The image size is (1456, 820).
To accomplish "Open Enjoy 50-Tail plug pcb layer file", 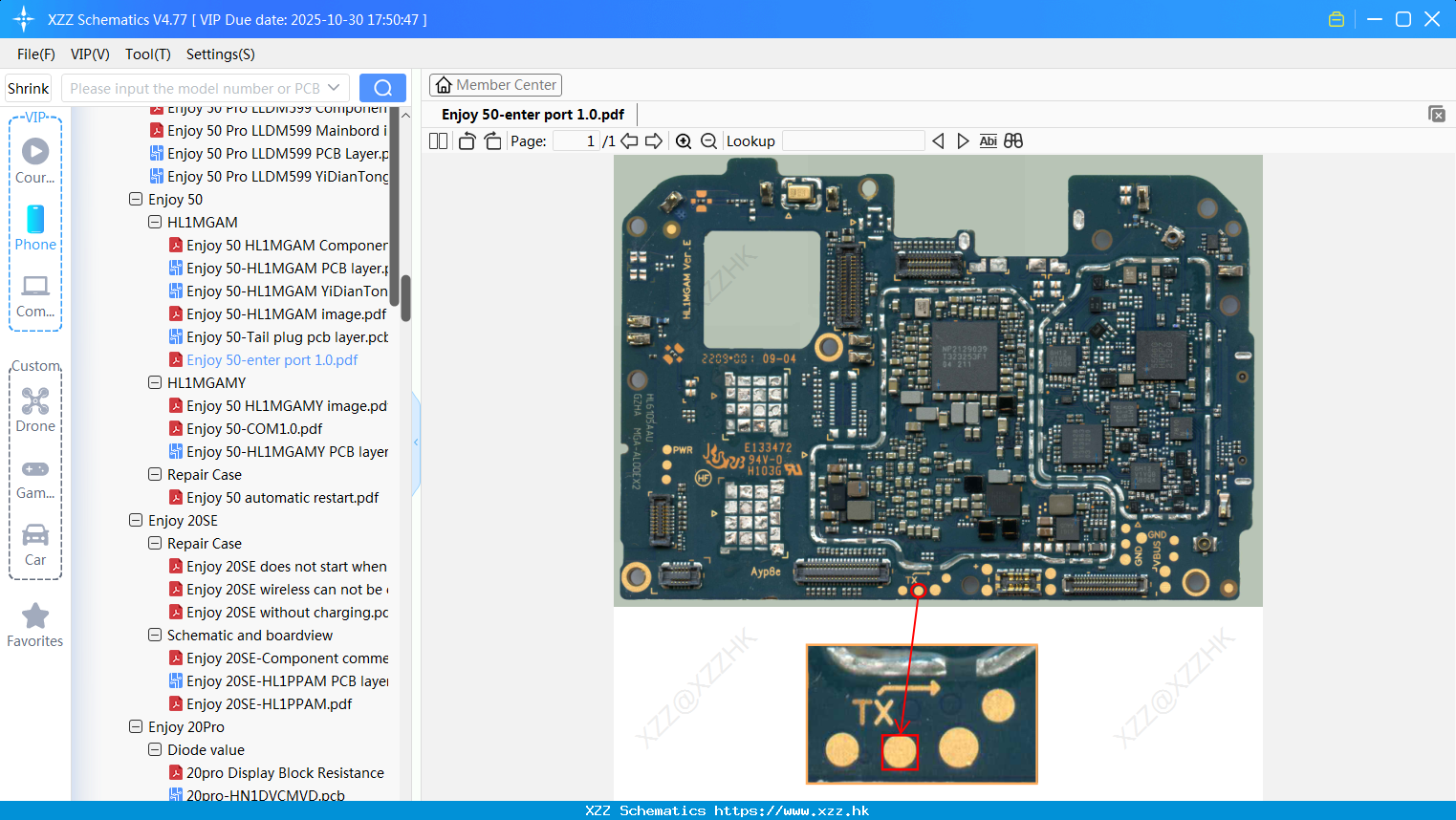I will tap(278, 336).
